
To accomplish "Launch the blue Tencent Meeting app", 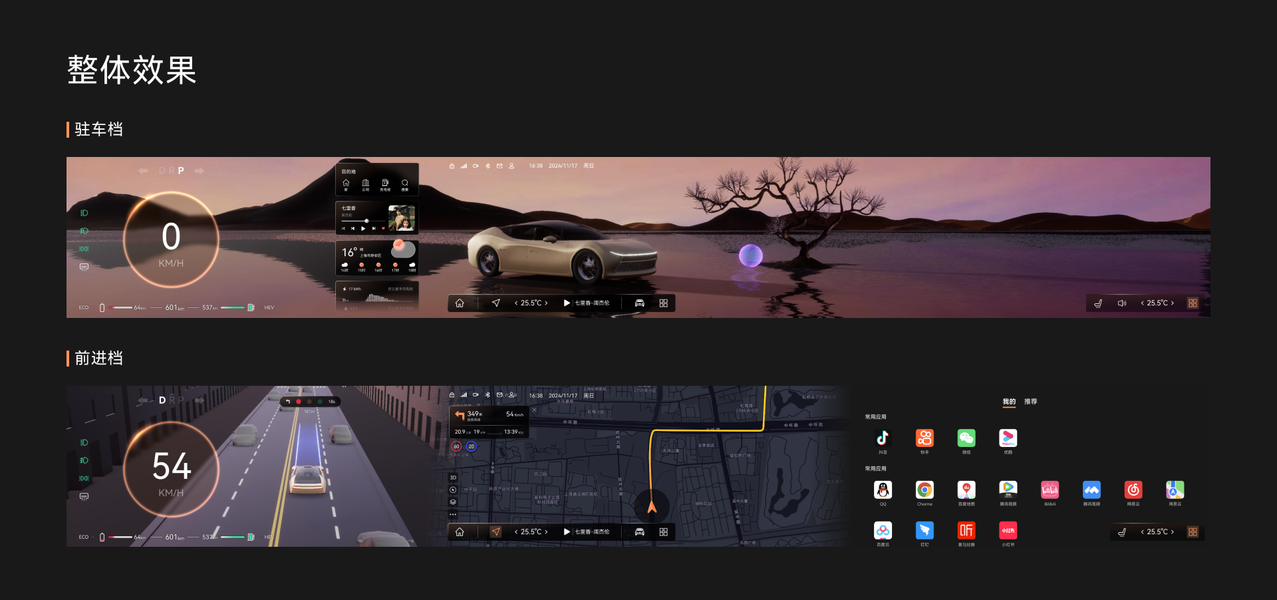I will [x=1092, y=490].
